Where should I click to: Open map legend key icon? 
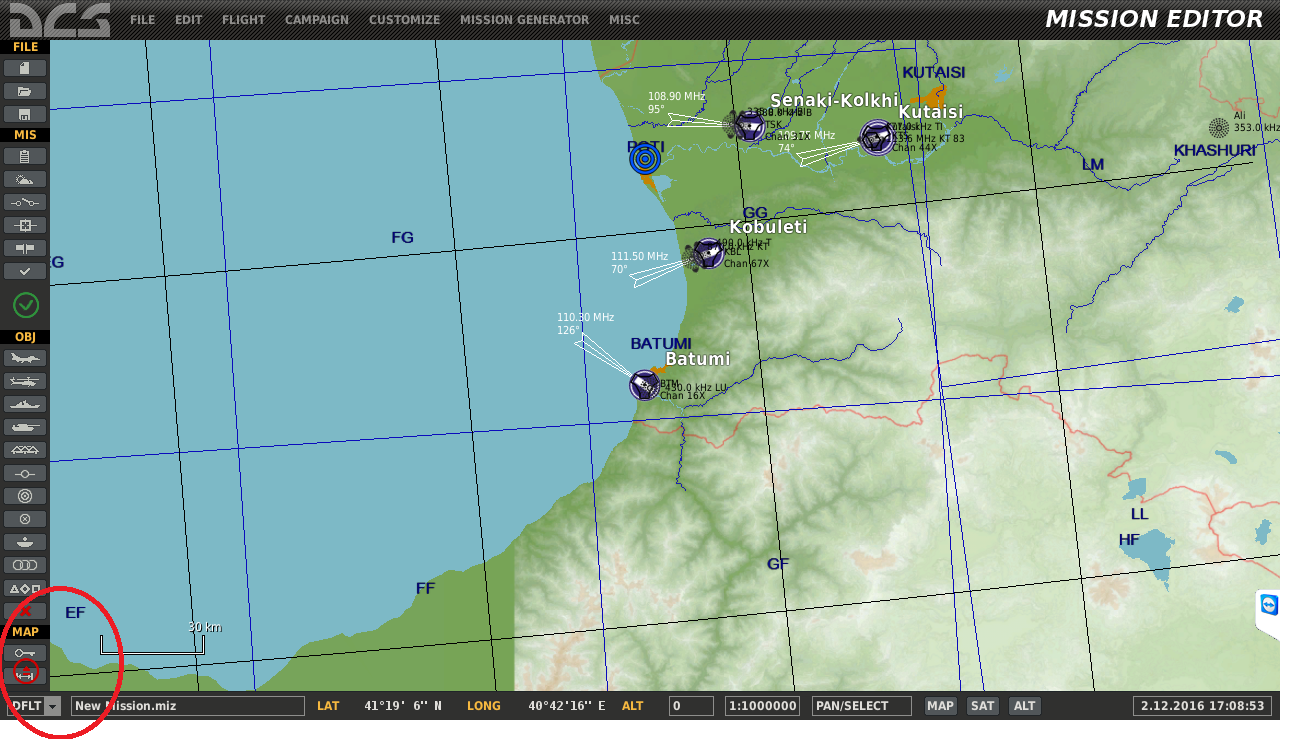point(25,652)
